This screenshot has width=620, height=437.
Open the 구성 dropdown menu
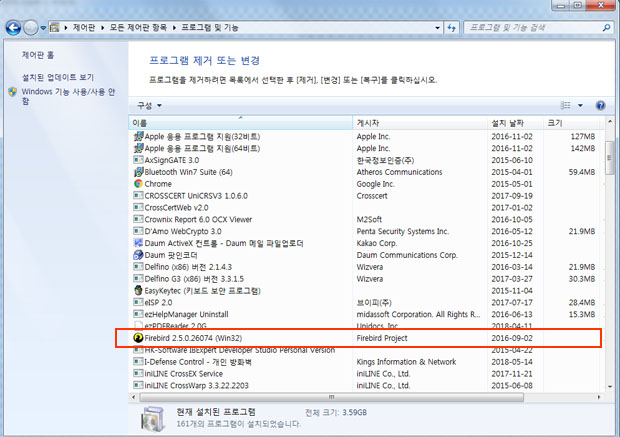pyautogui.click(x=150, y=105)
